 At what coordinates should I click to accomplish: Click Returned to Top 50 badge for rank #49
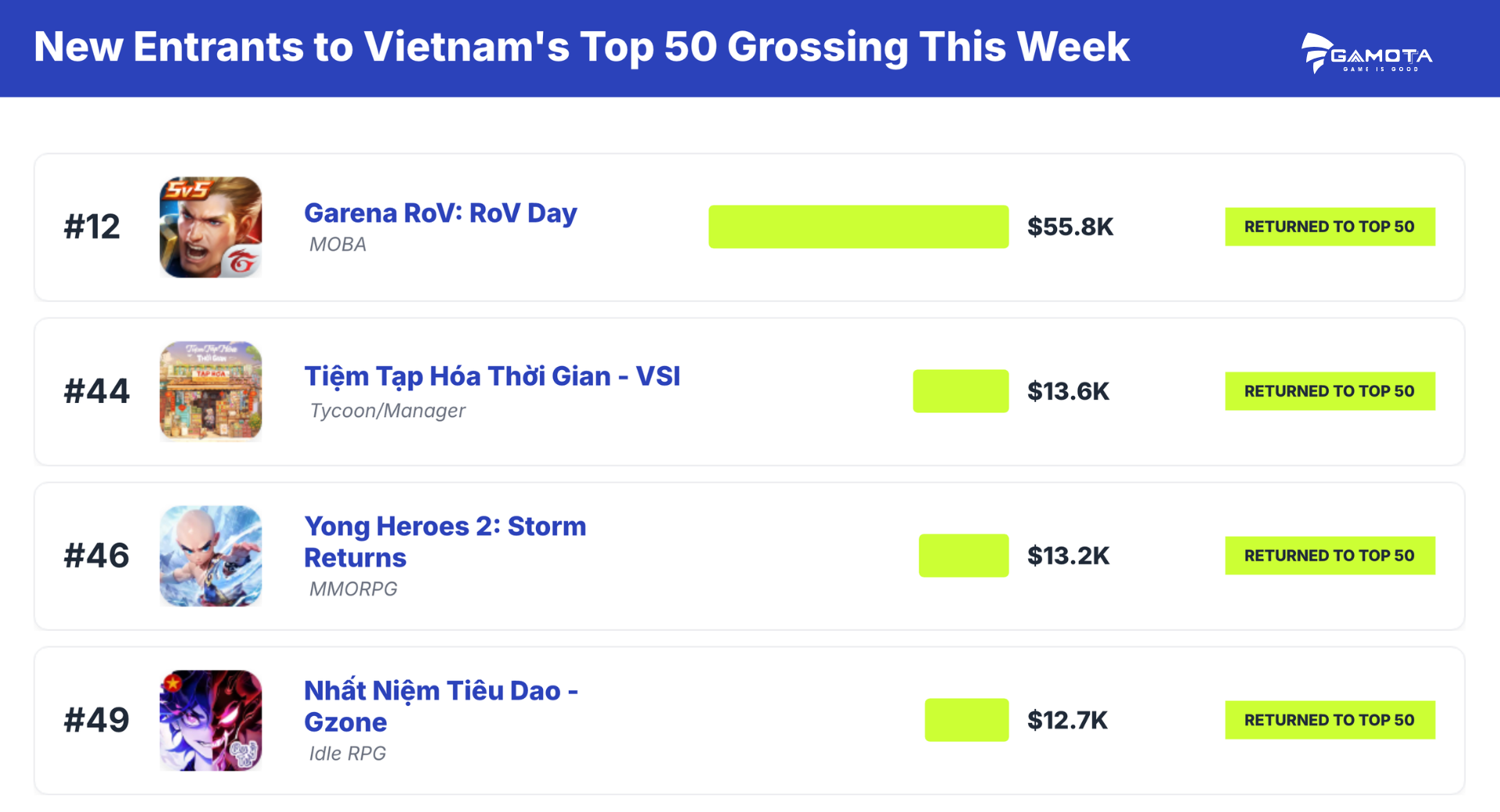coord(1330,720)
